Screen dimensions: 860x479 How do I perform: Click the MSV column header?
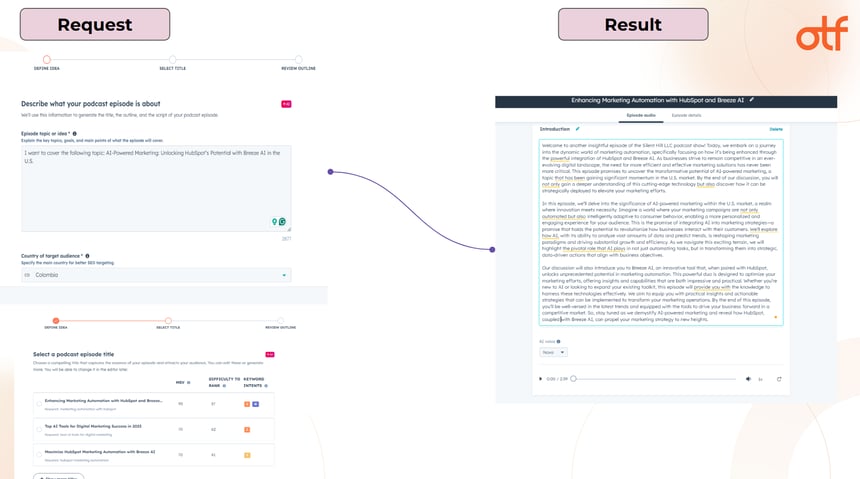tap(180, 382)
